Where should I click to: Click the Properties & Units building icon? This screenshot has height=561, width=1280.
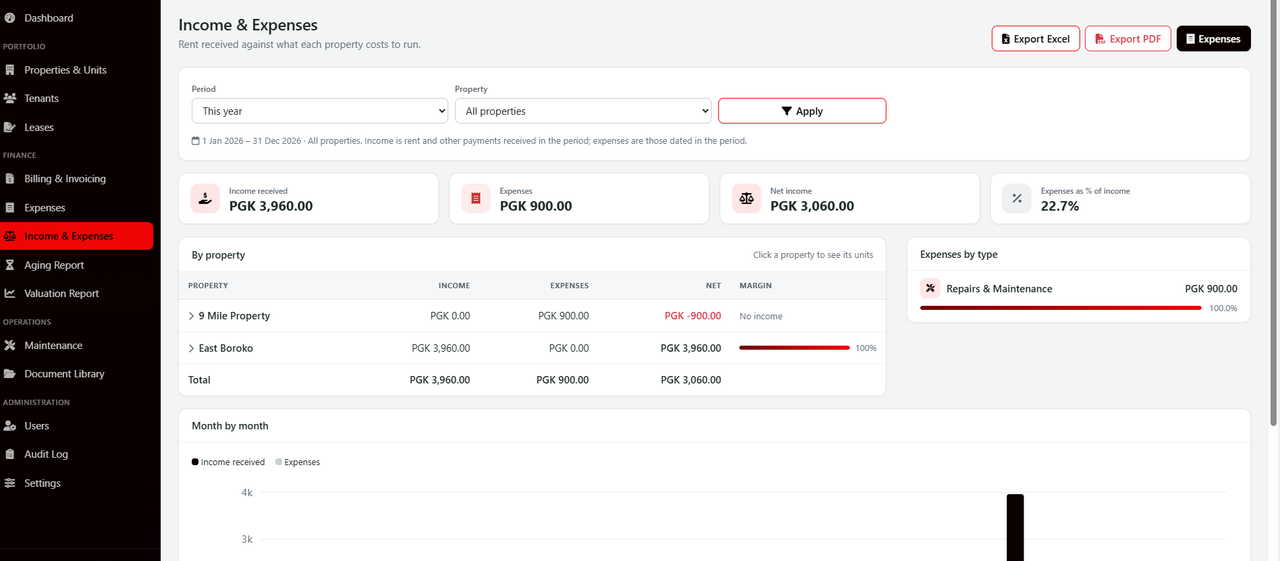click(10, 70)
